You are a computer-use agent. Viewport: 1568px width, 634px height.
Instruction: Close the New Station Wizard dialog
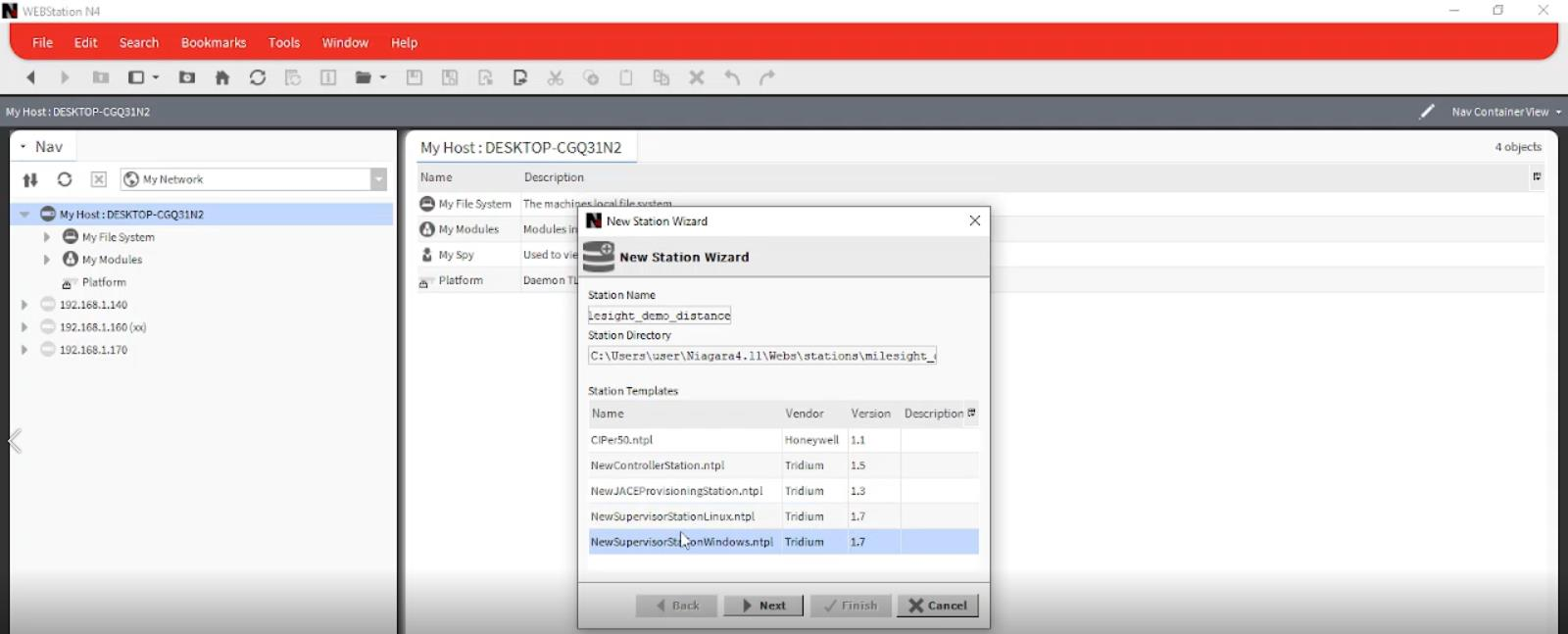pyautogui.click(x=974, y=220)
